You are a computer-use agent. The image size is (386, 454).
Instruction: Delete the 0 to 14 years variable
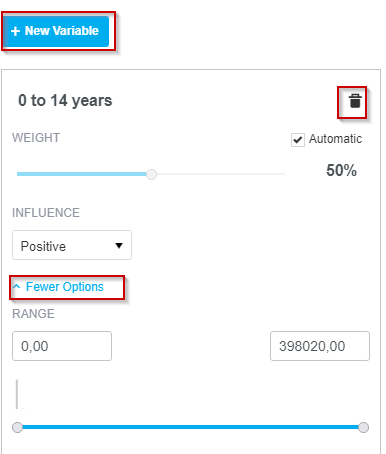coord(355,101)
